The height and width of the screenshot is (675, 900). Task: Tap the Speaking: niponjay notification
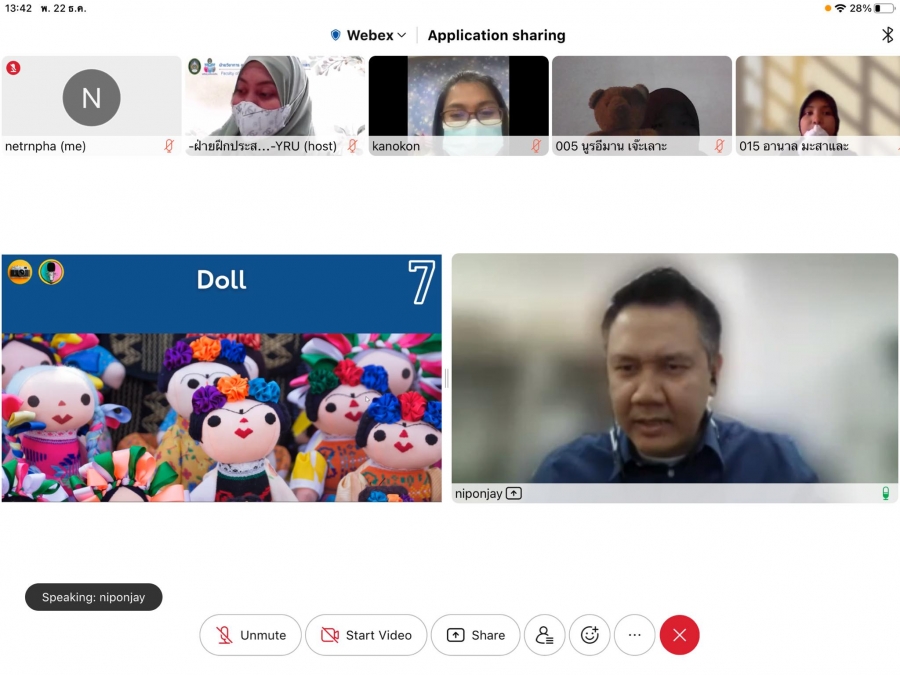(93, 597)
